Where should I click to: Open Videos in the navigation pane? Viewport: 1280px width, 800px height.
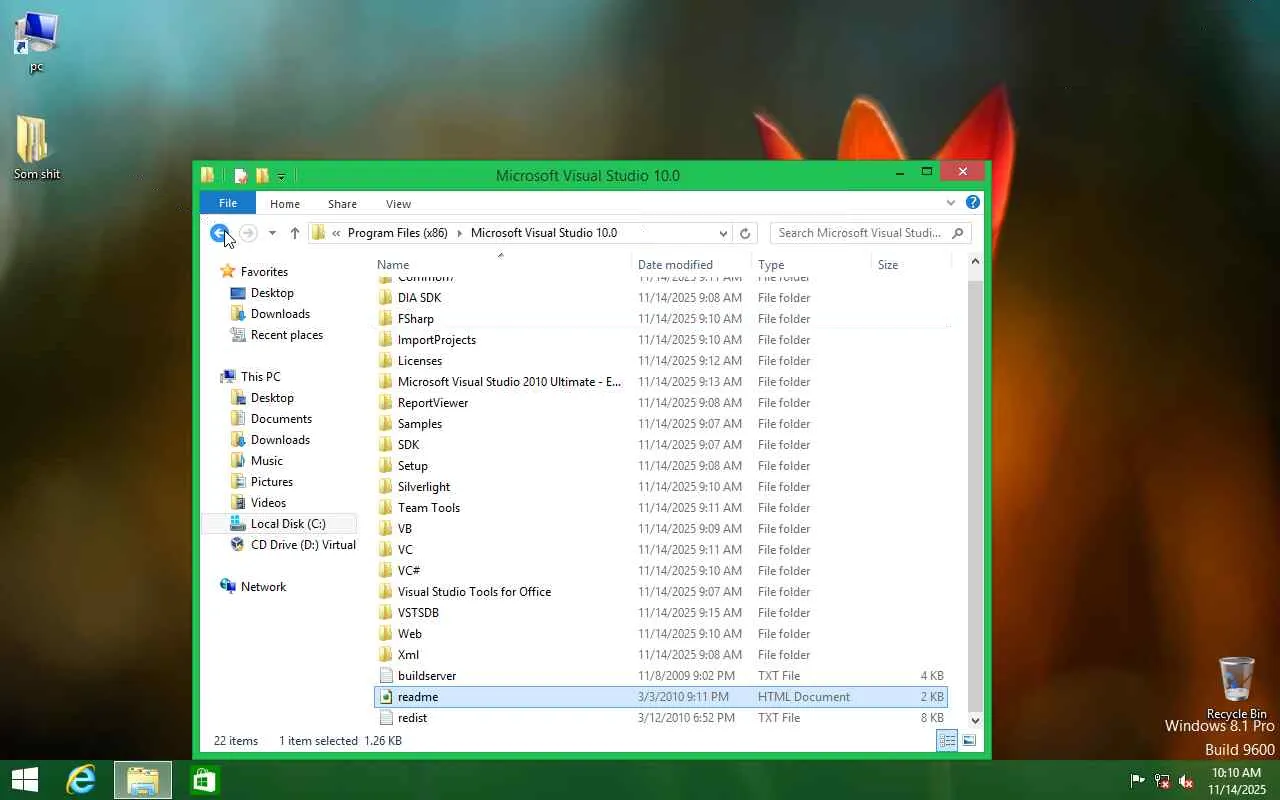268,503
